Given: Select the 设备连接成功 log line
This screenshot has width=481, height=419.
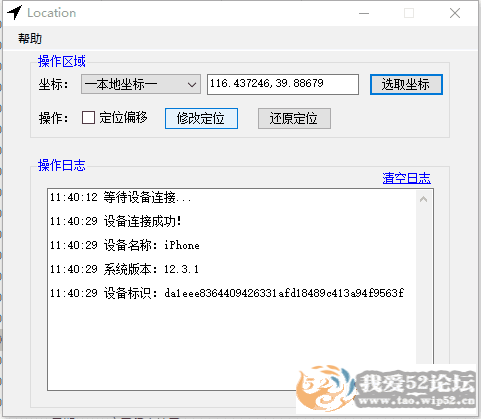Looking at the screenshot, I should [x=116, y=221].
